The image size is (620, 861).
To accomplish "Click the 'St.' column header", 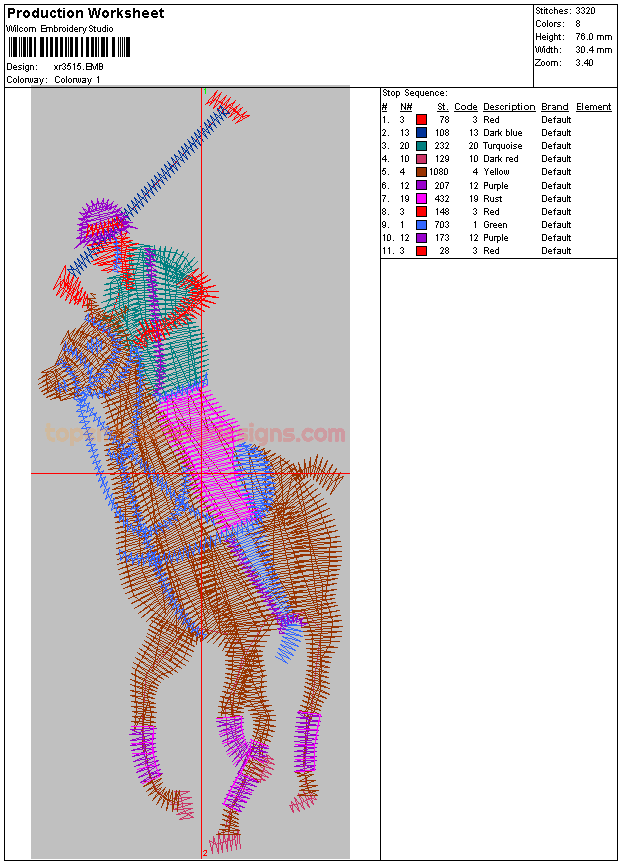I will pyautogui.click(x=443, y=107).
